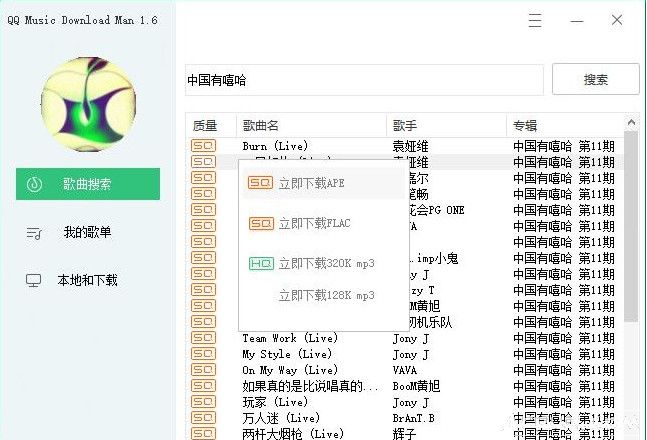Screen dimensions: 647x440
Task: Click the SQ icon beside 立即下载FLAC
Action: coord(261,223)
